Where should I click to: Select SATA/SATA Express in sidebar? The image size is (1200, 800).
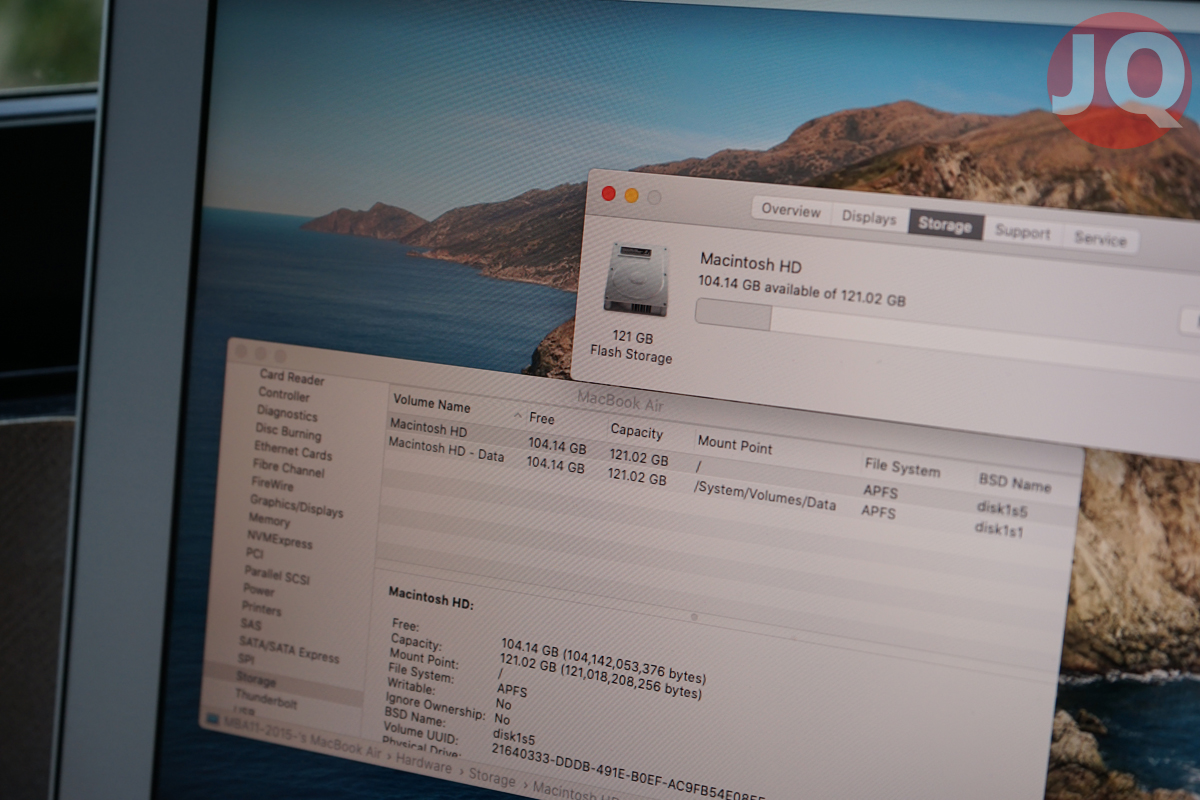pyautogui.click(x=290, y=650)
